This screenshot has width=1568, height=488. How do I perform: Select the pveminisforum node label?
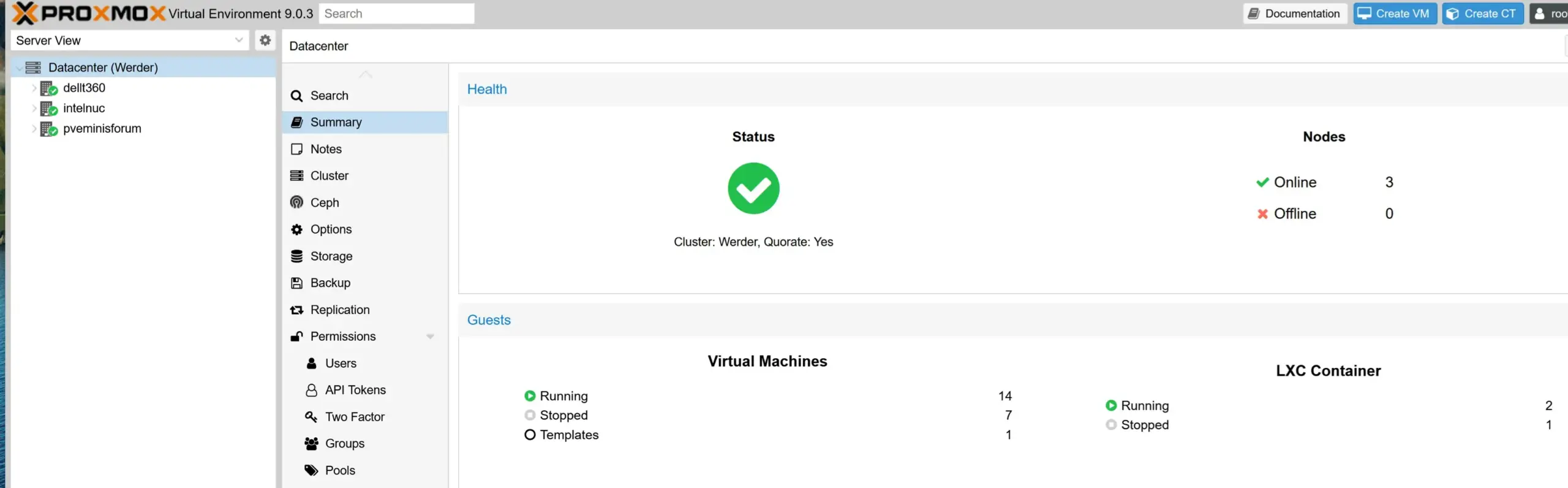pyautogui.click(x=102, y=129)
